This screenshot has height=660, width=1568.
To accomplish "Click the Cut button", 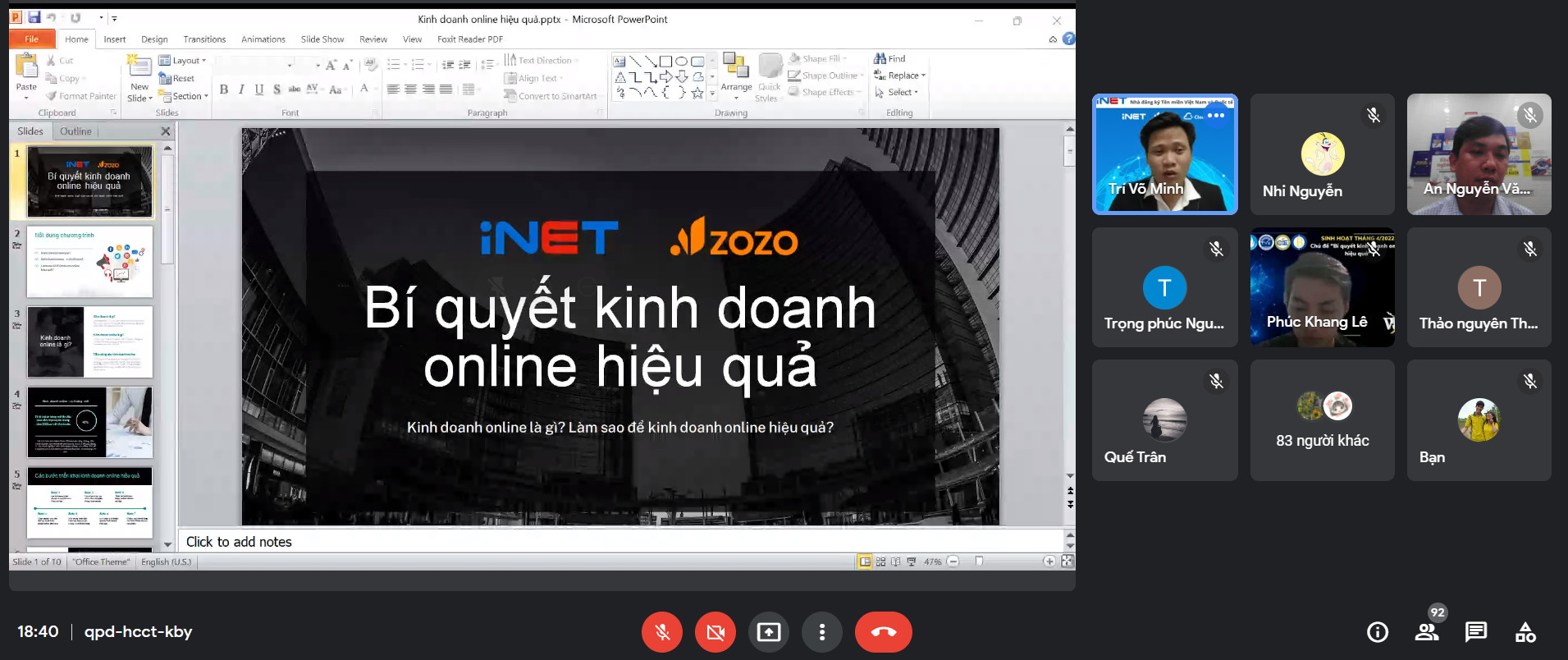I will point(60,61).
